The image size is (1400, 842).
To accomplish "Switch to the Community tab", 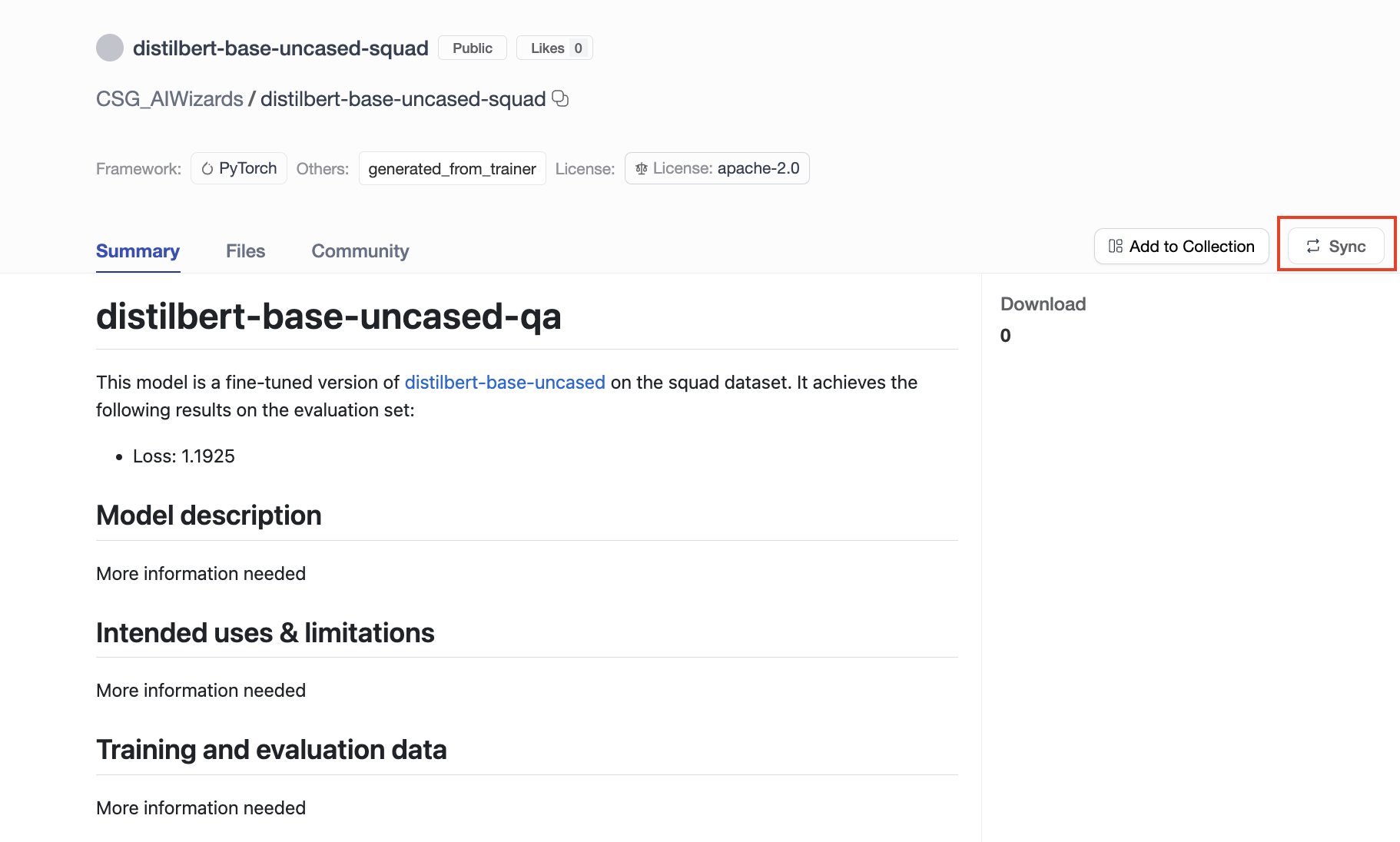I will click(x=360, y=251).
